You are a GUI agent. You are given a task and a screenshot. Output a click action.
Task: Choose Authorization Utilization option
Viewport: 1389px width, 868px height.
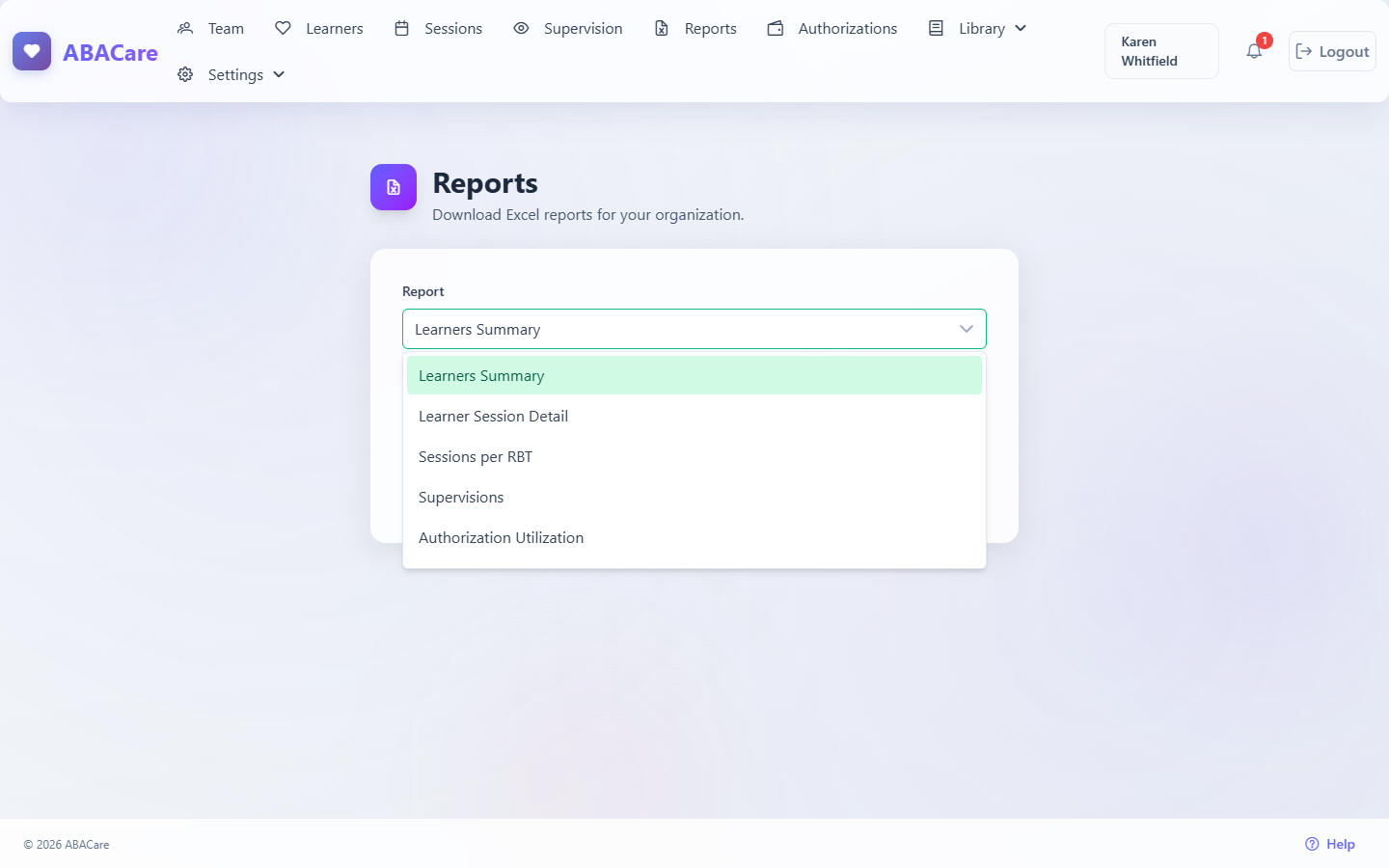pyautogui.click(x=694, y=537)
